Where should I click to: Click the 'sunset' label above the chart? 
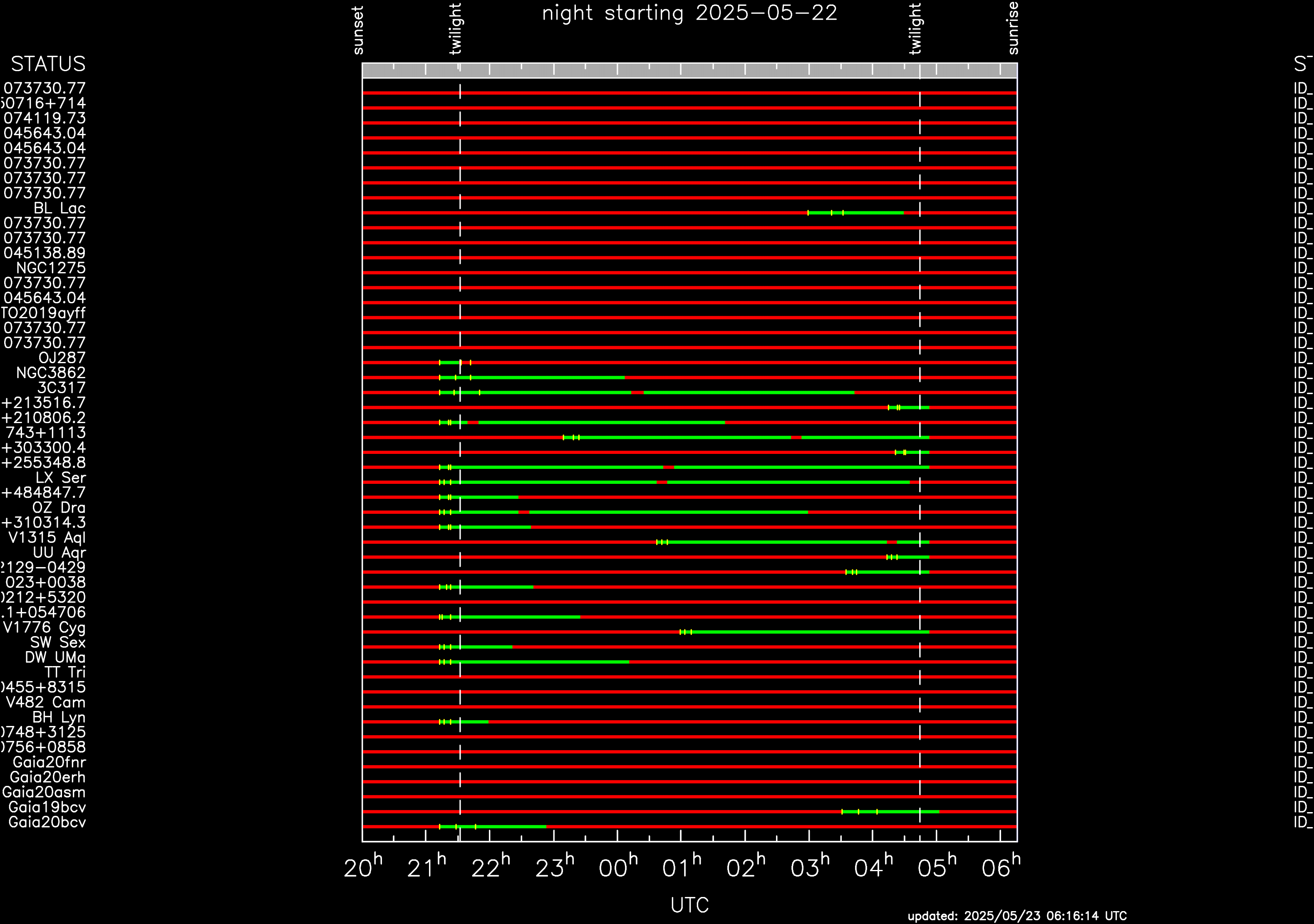coord(358,30)
